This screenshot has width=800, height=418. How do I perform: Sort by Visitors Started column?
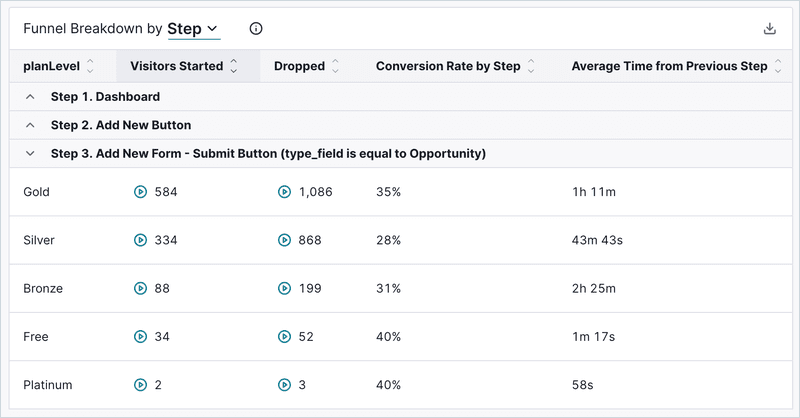tap(234, 67)
